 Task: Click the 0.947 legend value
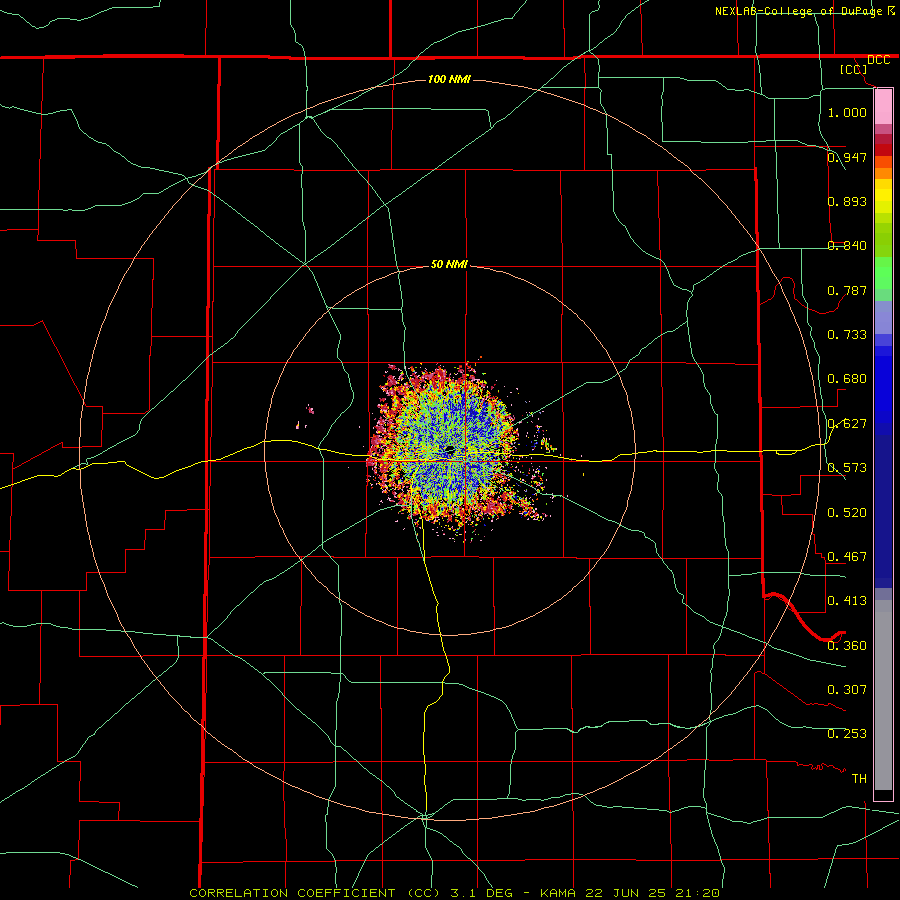pos(847,157)
